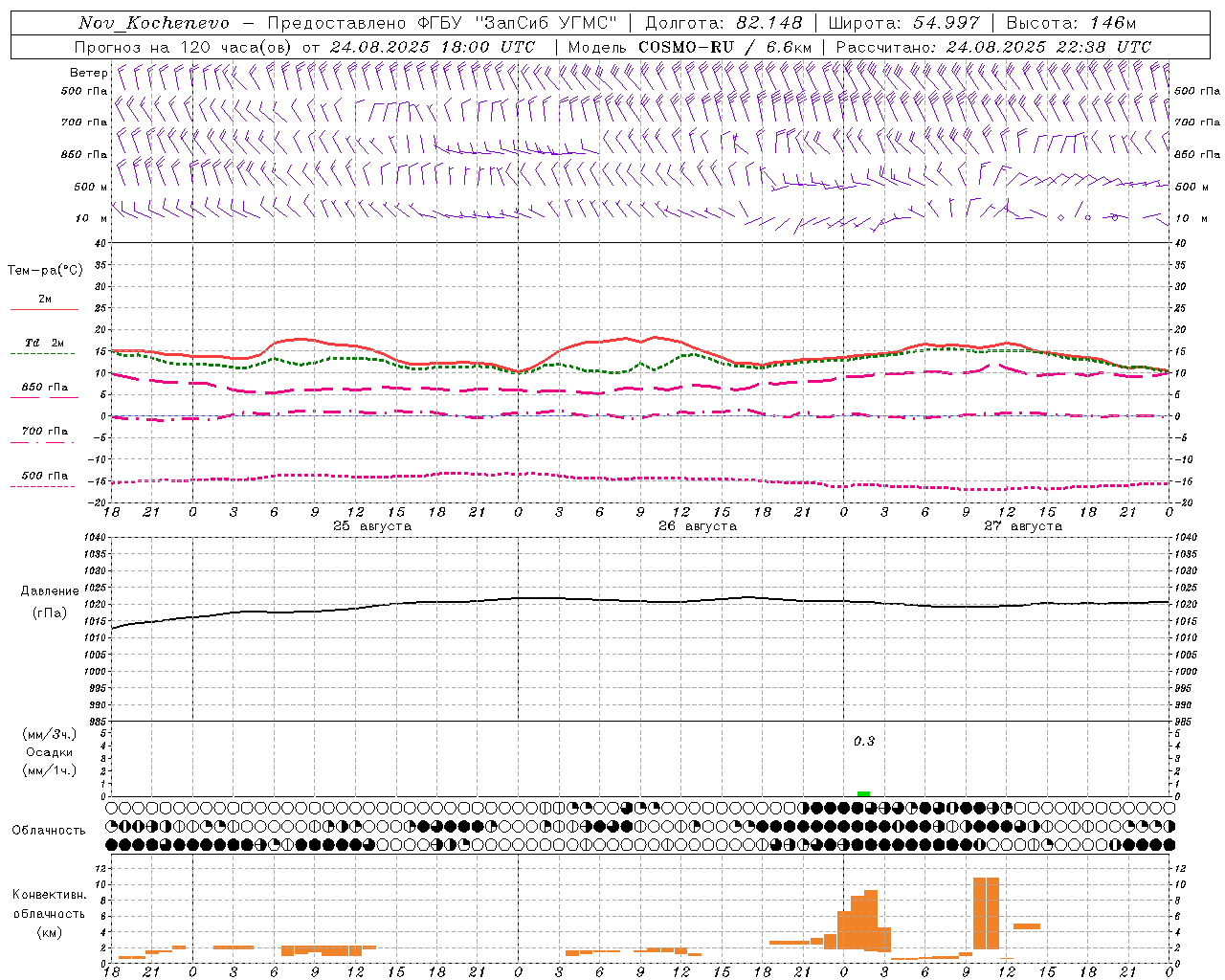Click the 27 августа date label
This screenshot has width=1225, height=980.
[x=1023, y=526]
